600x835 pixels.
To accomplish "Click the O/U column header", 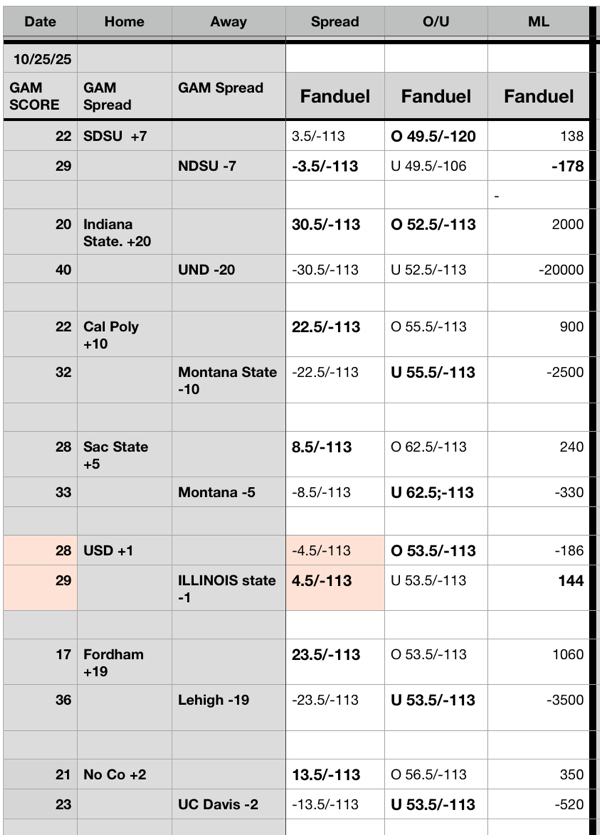I will (x=436, y=21).
